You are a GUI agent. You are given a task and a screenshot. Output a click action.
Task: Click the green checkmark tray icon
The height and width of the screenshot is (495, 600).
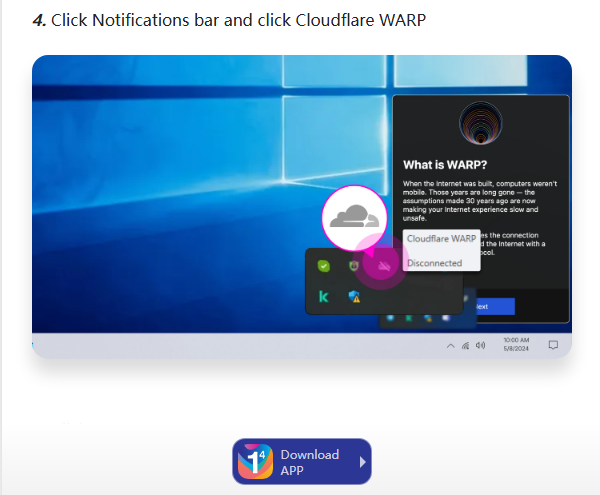coord(324,265)
